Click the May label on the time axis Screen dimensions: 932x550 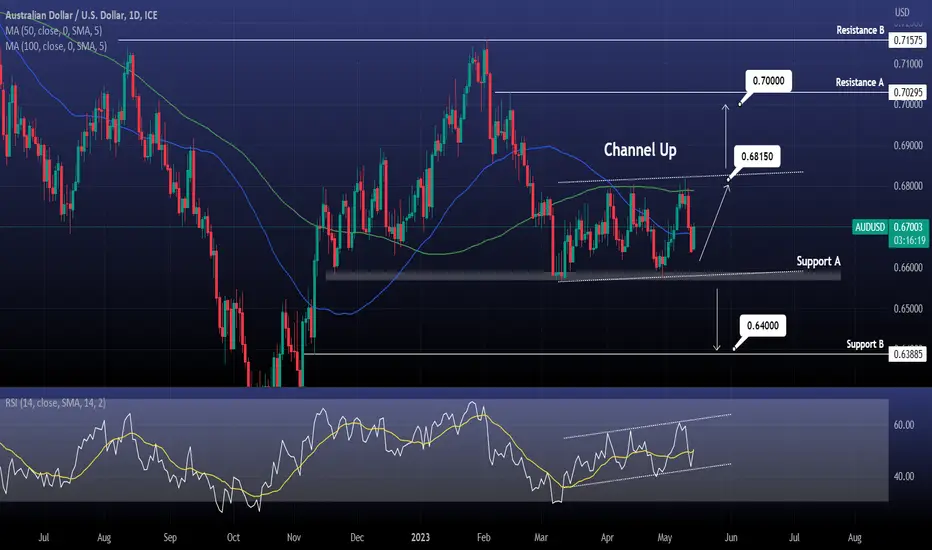pyautogui.click(x=665, y=538)
